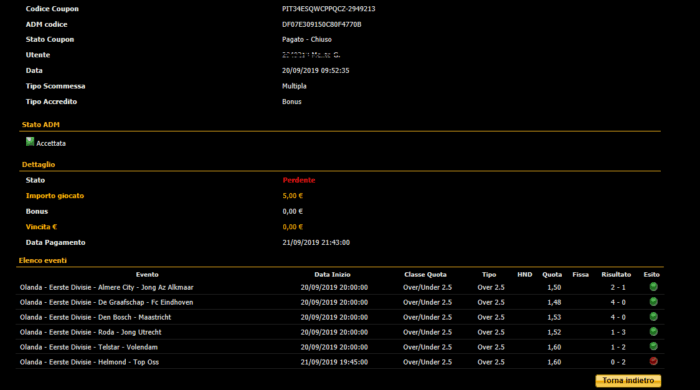This screenshot has width=700, height=390.
Task: Click green outcome icon for Almere City match
Action: (x=654, y=287)
